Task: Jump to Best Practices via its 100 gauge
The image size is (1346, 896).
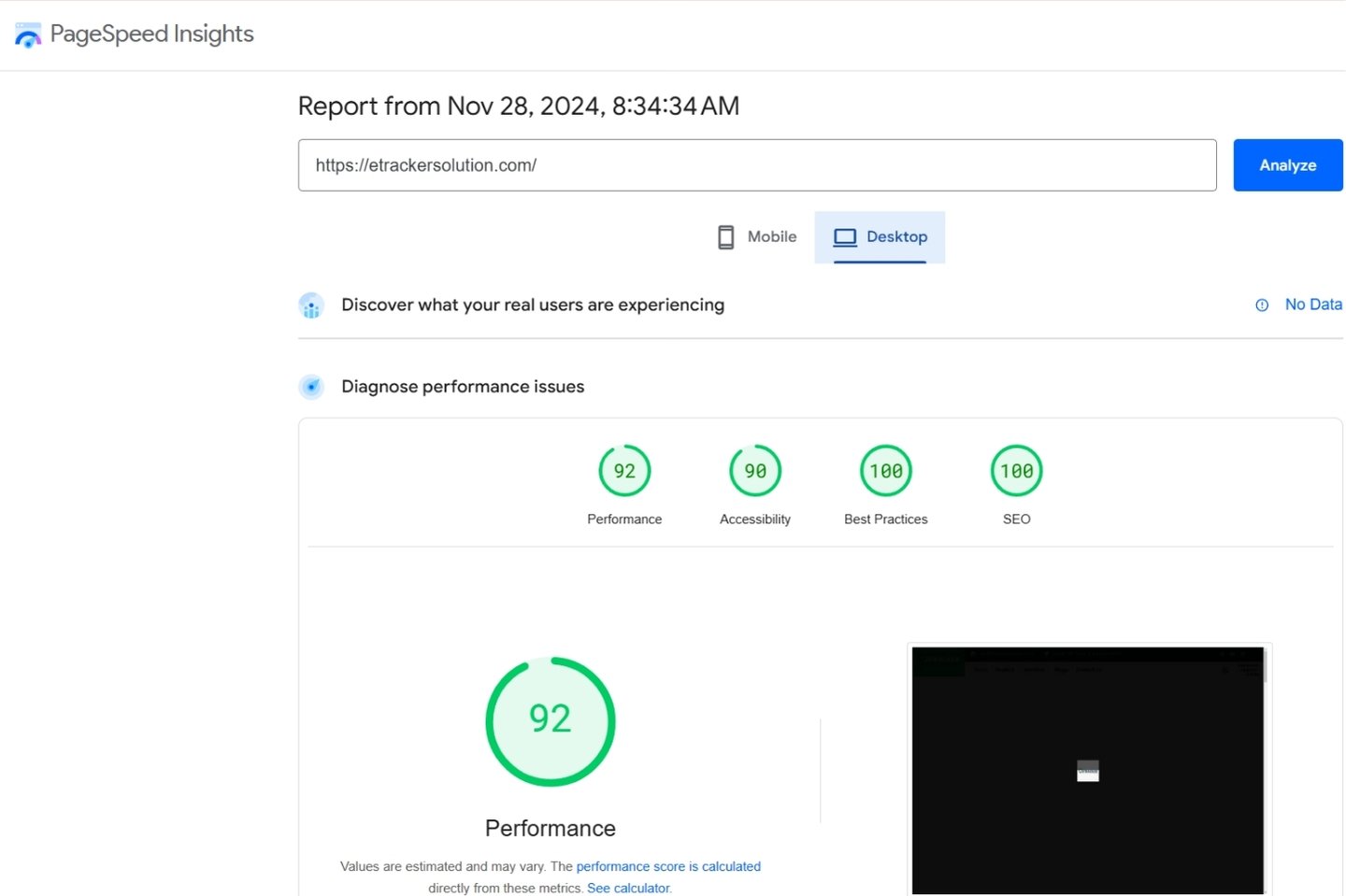Action: point(886,471)
